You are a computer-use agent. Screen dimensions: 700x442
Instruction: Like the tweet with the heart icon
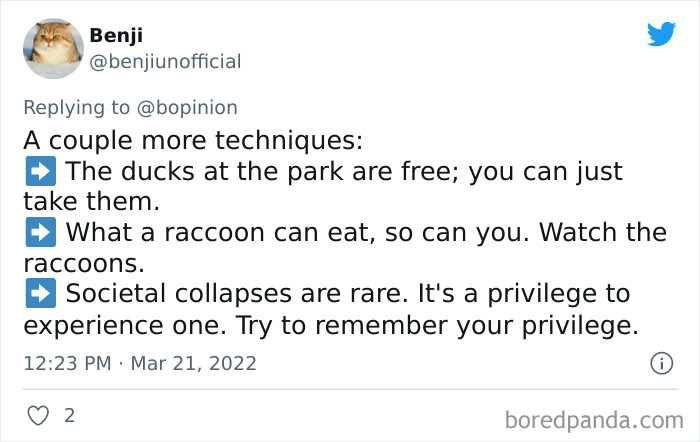36,413
